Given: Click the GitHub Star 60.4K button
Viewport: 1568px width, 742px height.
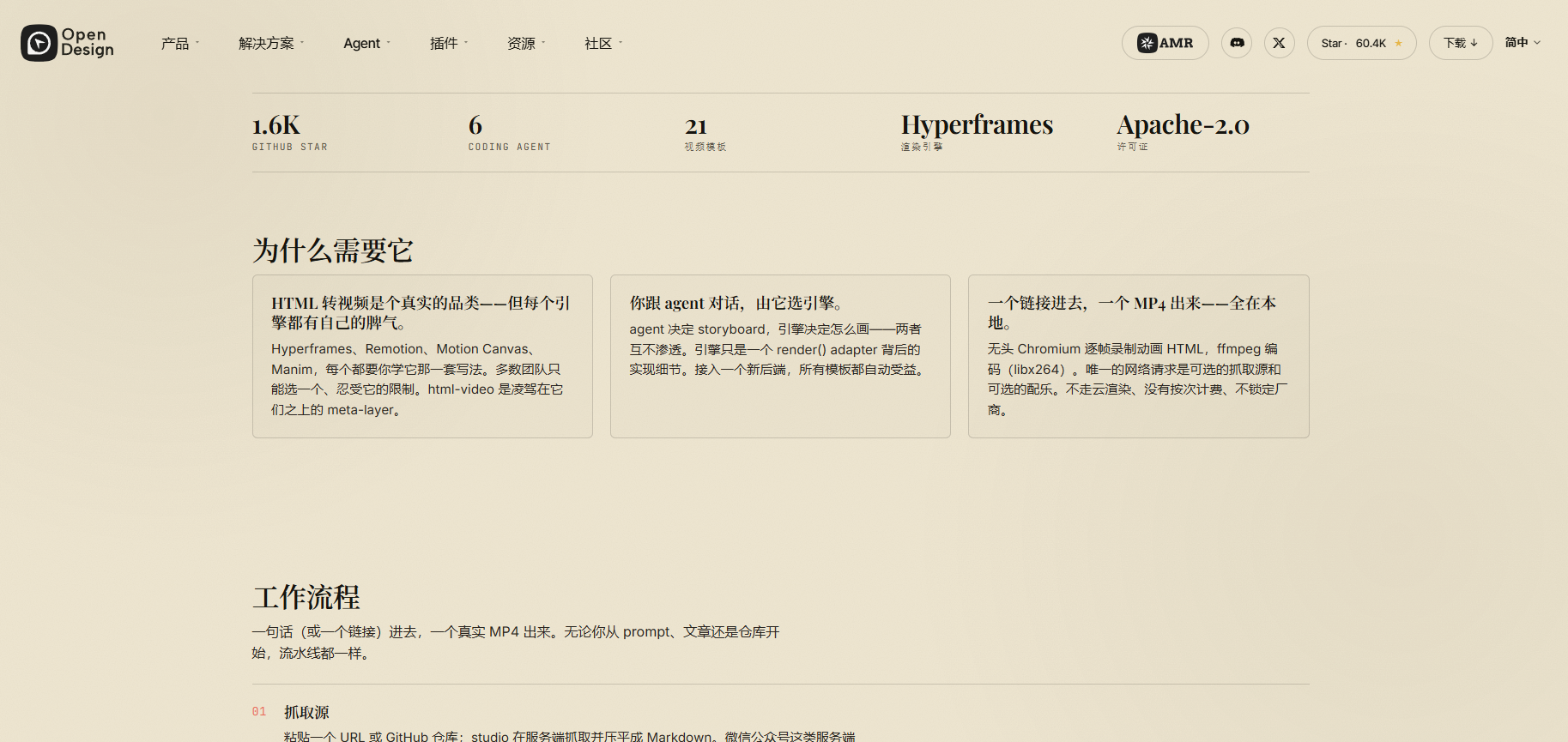Looking at the screenshot, I should (x=1361, y=43).
